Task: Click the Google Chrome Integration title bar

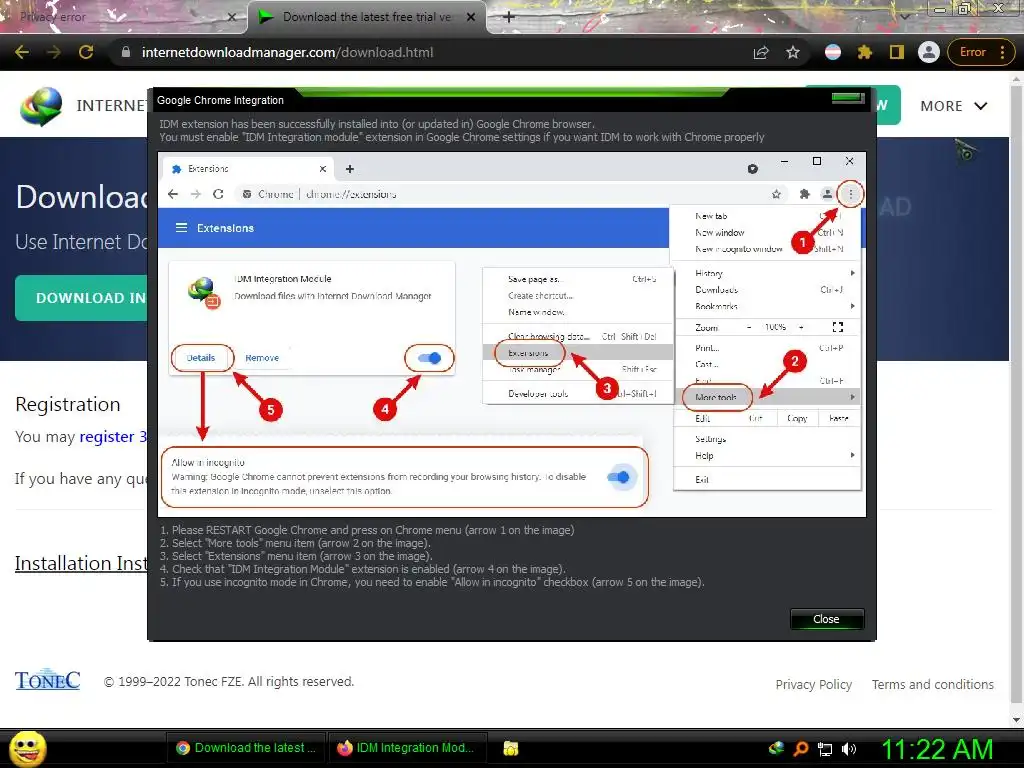Action: (511, 100)
